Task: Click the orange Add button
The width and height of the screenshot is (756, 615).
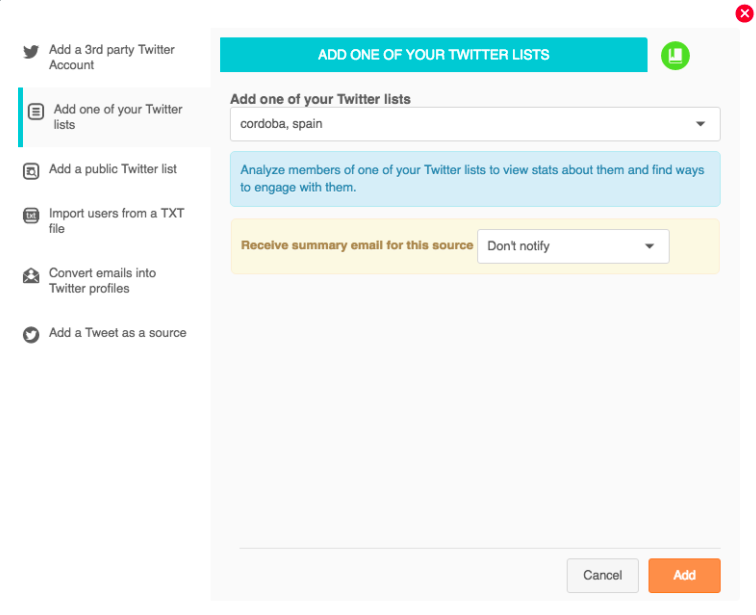Action: [x=684, y=575]
